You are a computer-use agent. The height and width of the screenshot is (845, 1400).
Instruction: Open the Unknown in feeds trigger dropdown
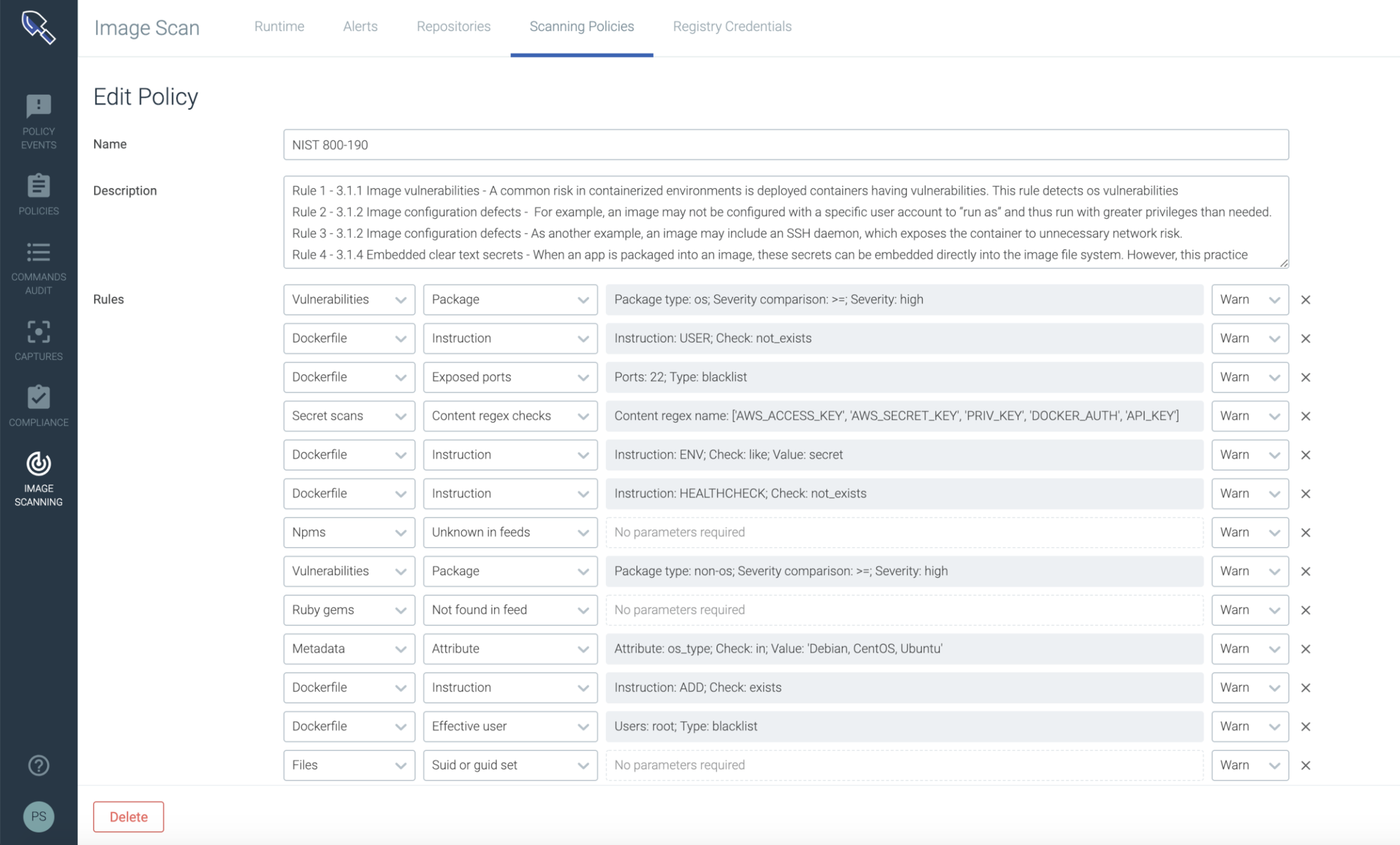510,532
